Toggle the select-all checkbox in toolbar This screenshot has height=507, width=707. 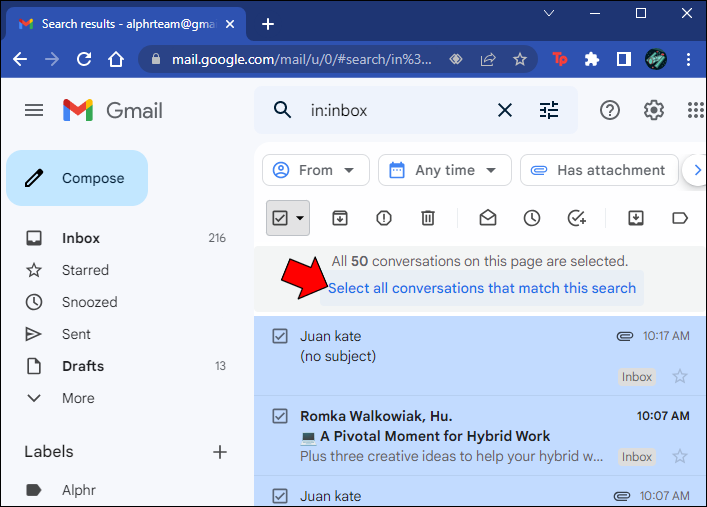280,218
